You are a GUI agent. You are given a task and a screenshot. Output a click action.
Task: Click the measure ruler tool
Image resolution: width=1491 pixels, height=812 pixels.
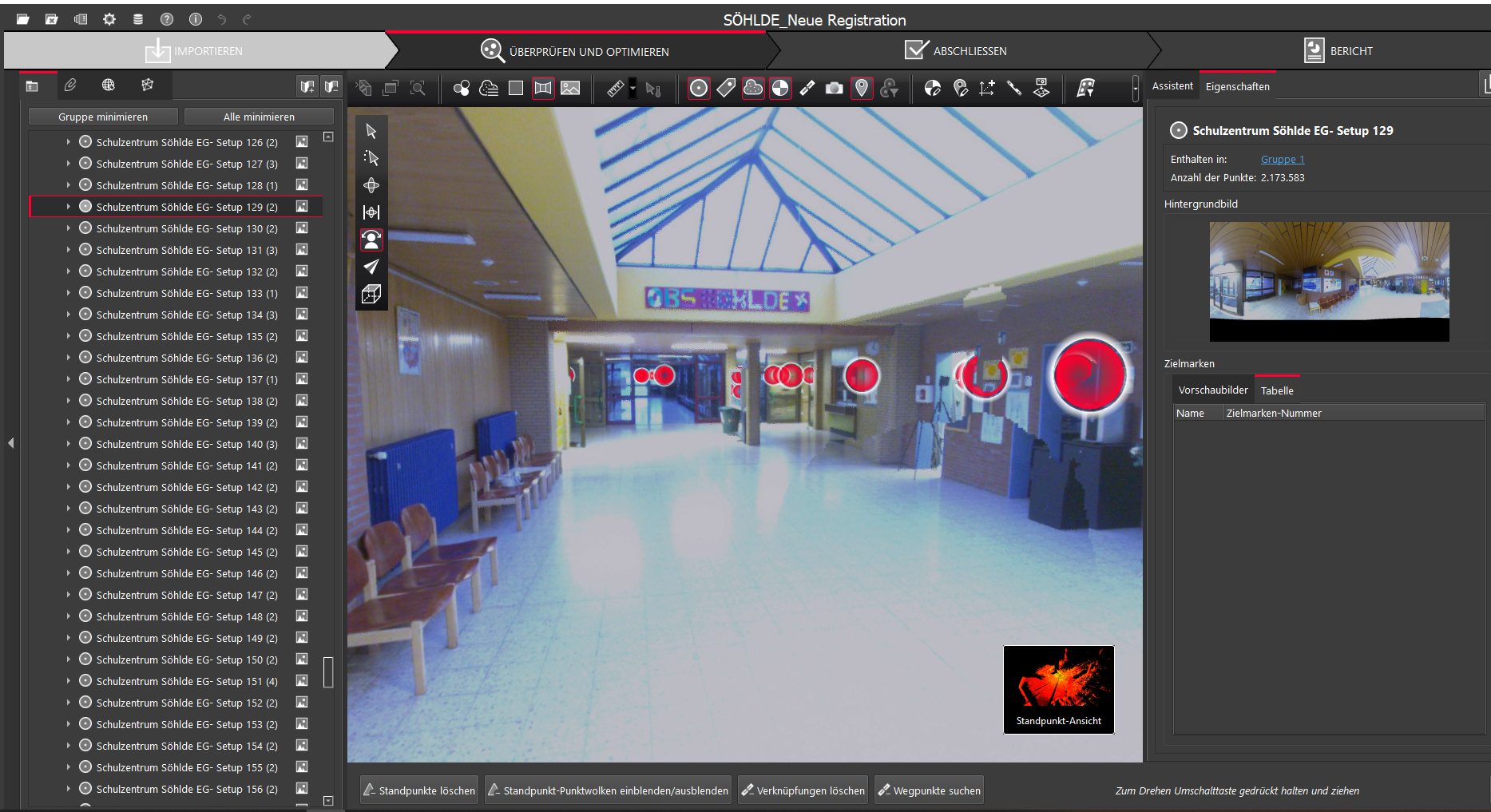615,89
